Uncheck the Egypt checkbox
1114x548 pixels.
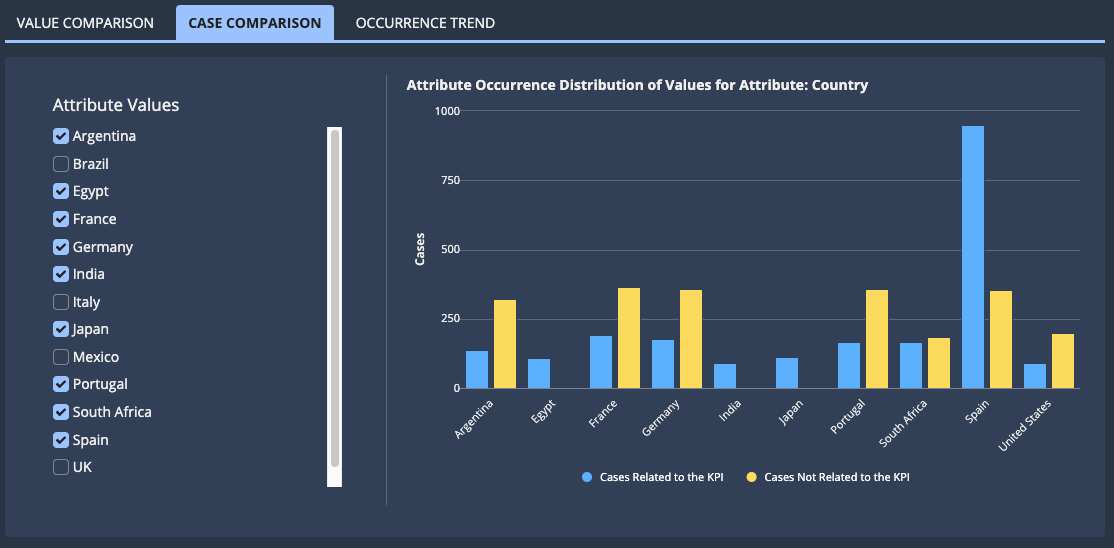[61, 191]
